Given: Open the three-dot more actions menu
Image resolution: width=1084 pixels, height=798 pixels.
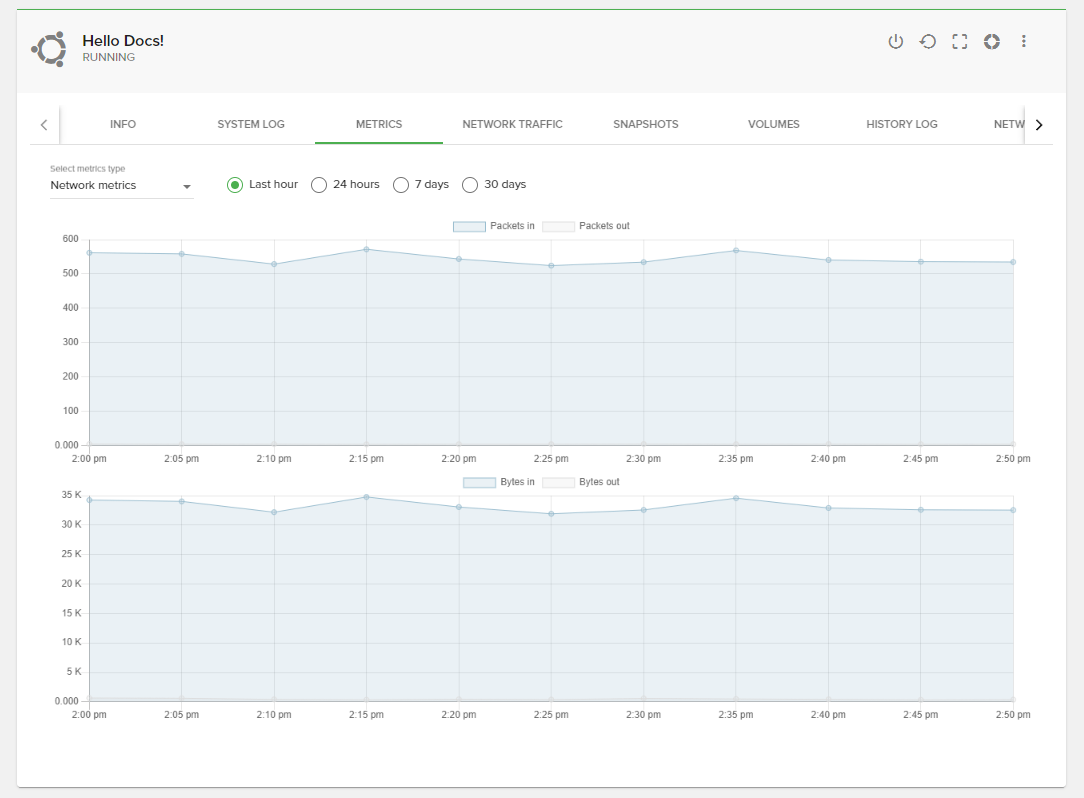Looking at the screenshot, I should coord(1023,42).
